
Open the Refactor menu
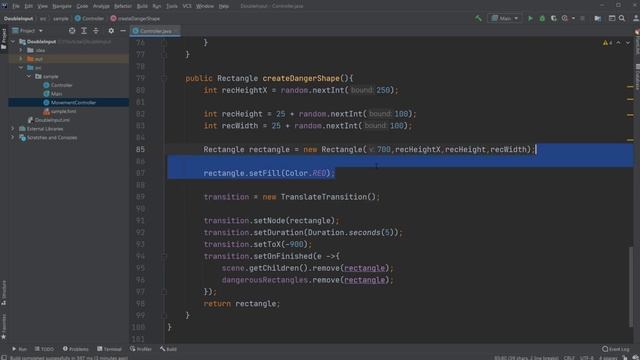coord(122,6)
